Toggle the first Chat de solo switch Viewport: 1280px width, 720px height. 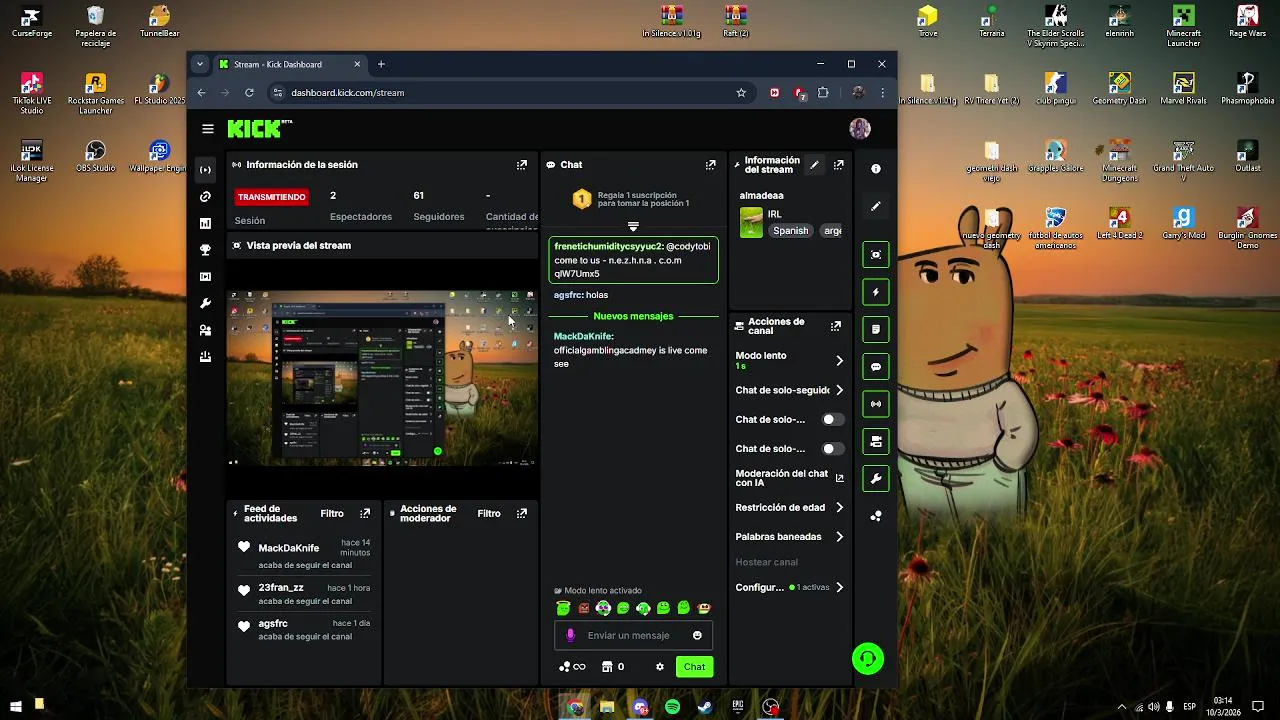pyautogui.click(x=832, y=419)
